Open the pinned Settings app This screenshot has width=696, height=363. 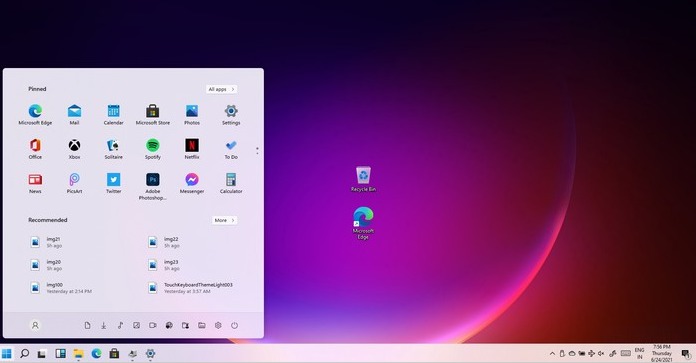(231, 114)
